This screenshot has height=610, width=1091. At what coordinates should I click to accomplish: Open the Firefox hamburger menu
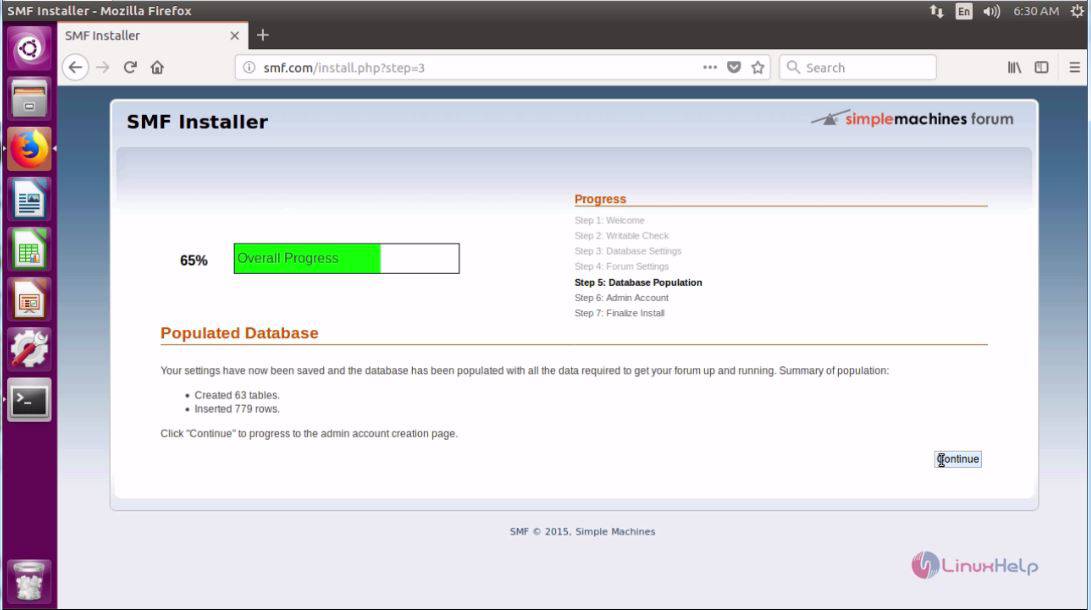[x=1074, y=67]
